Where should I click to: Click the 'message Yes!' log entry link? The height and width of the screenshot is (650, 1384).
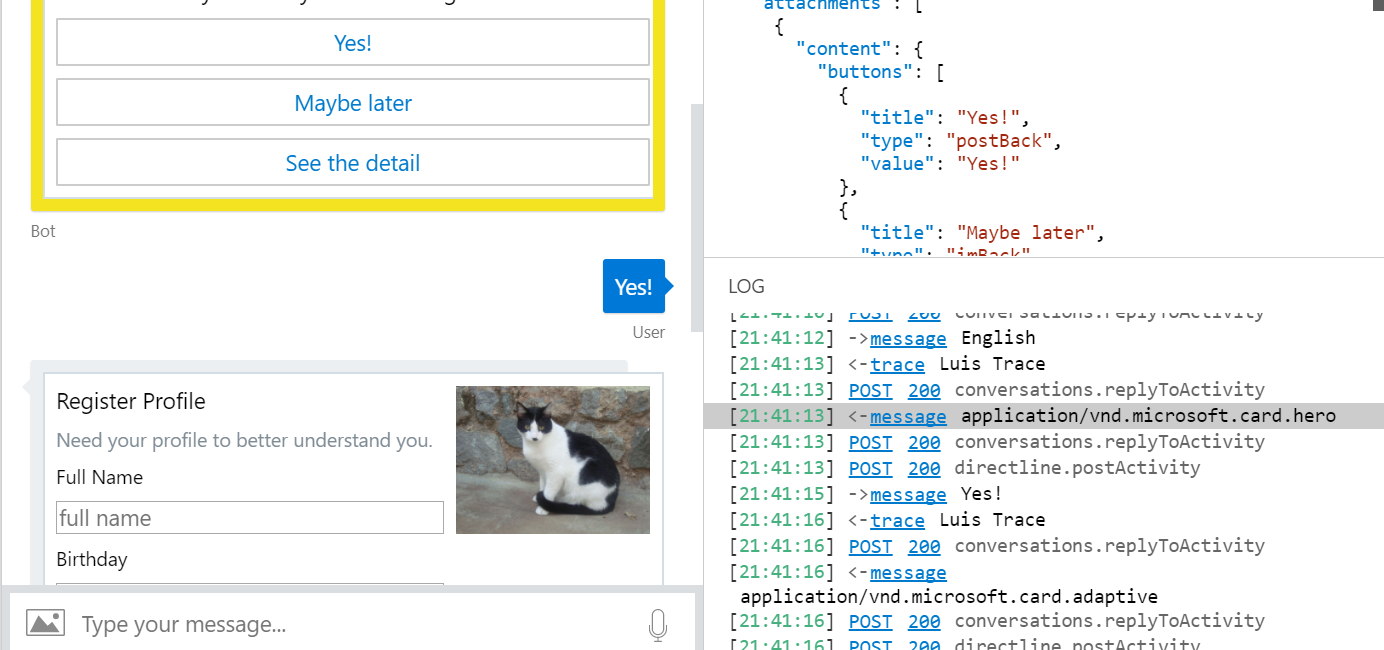[907, 494]
